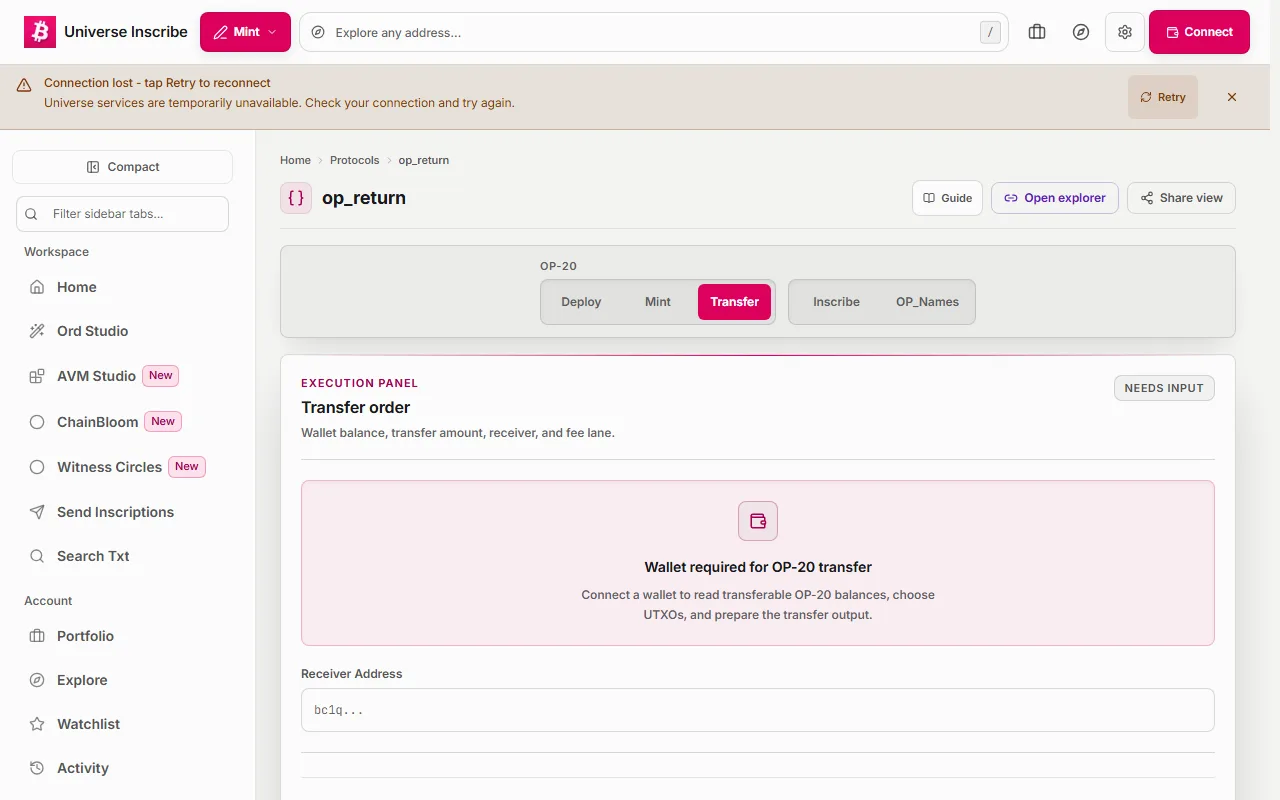Open the Mint dropdown menu
The height and width of the screenshot is (800, 1280).
click(x=245, y=32)
